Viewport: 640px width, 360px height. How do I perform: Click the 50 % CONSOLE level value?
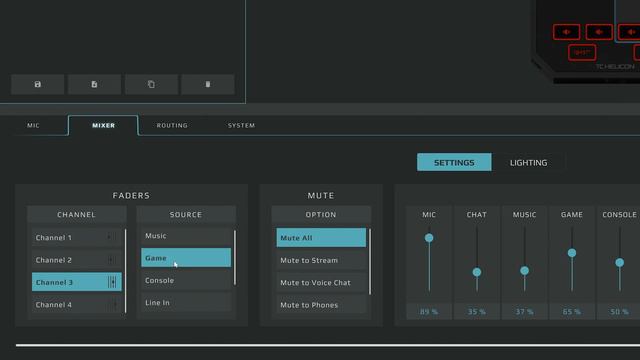619,311
